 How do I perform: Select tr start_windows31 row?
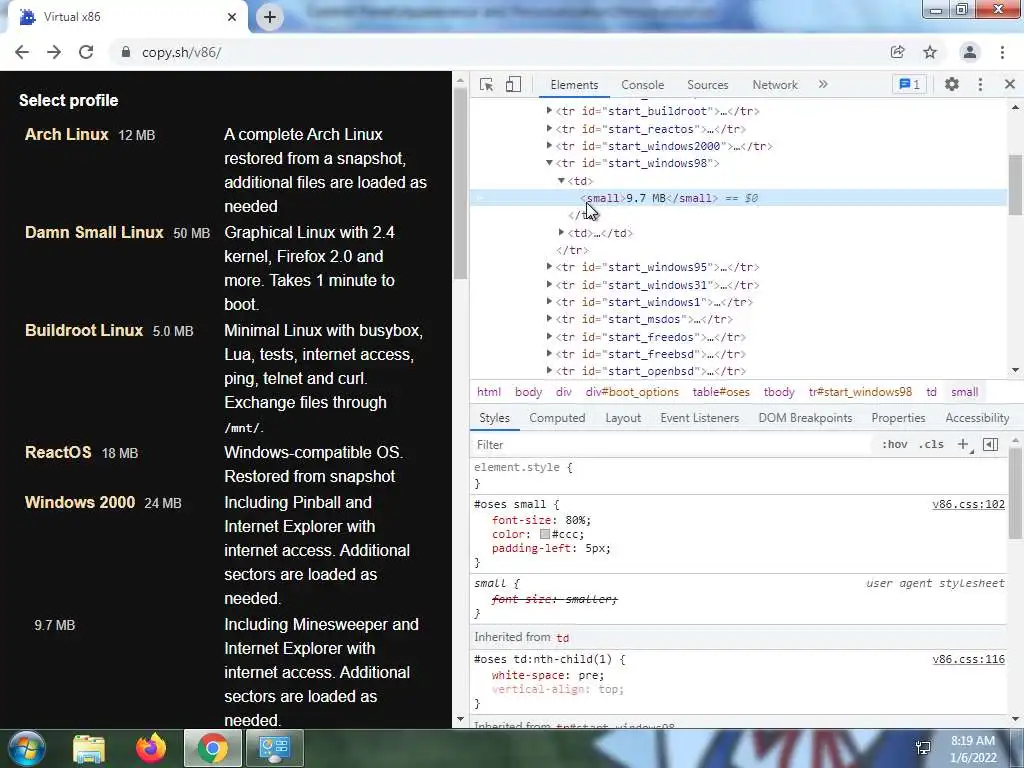(657, 285)
